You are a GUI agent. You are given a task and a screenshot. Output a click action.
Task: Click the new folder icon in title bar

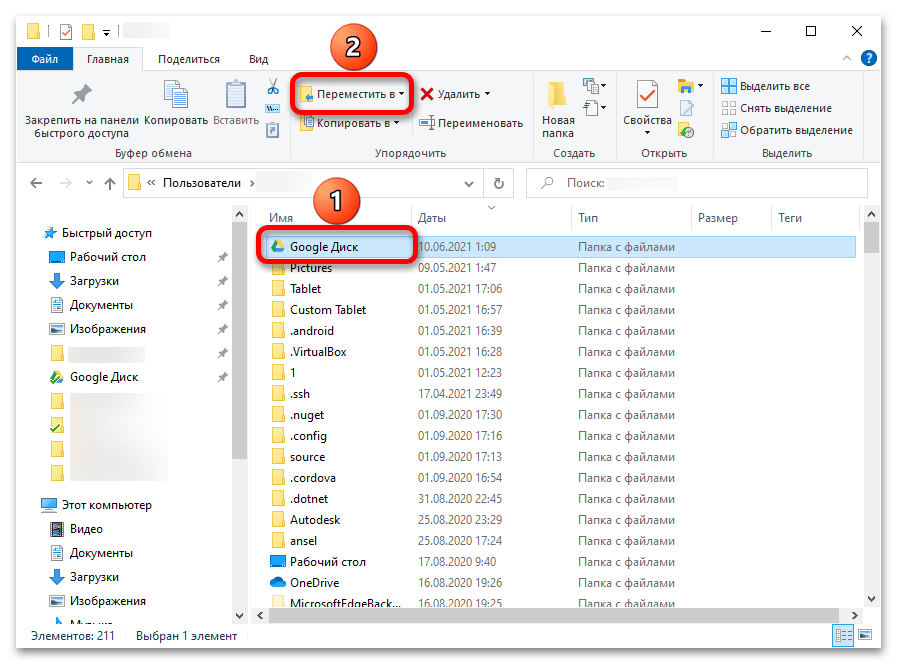88,31
